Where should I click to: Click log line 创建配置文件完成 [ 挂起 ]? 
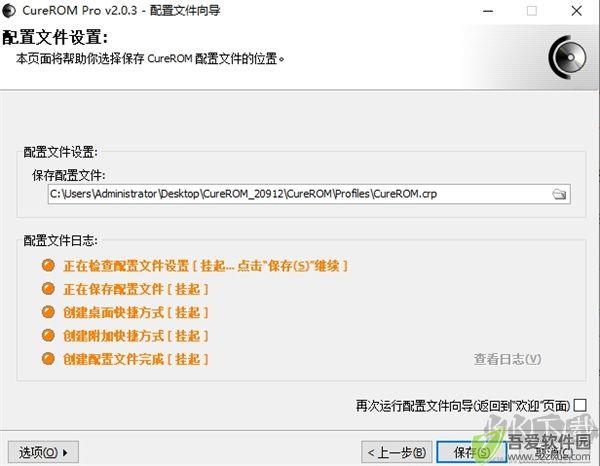[135, 359]
